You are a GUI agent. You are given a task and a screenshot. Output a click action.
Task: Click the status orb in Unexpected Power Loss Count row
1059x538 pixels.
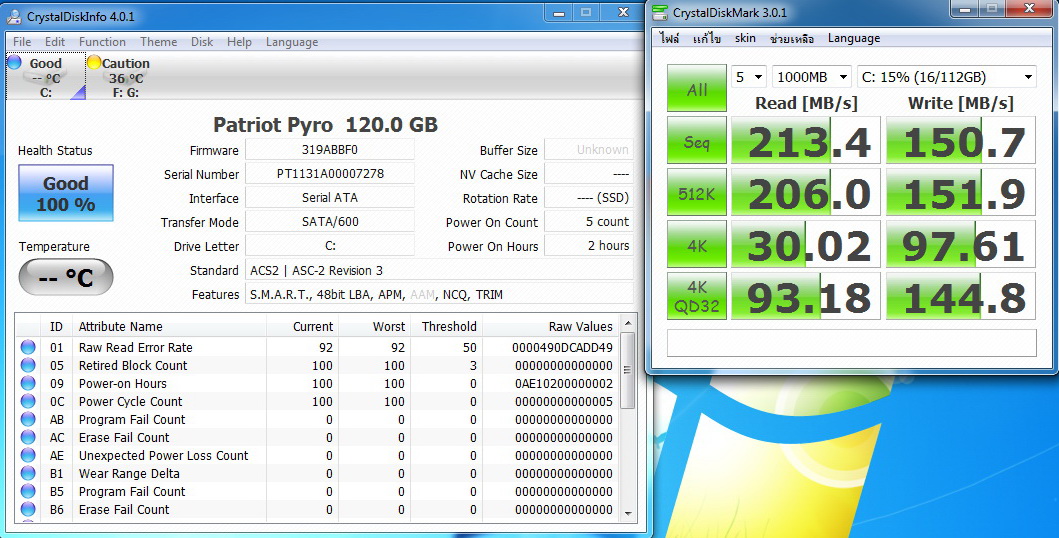tap(28, 456)
